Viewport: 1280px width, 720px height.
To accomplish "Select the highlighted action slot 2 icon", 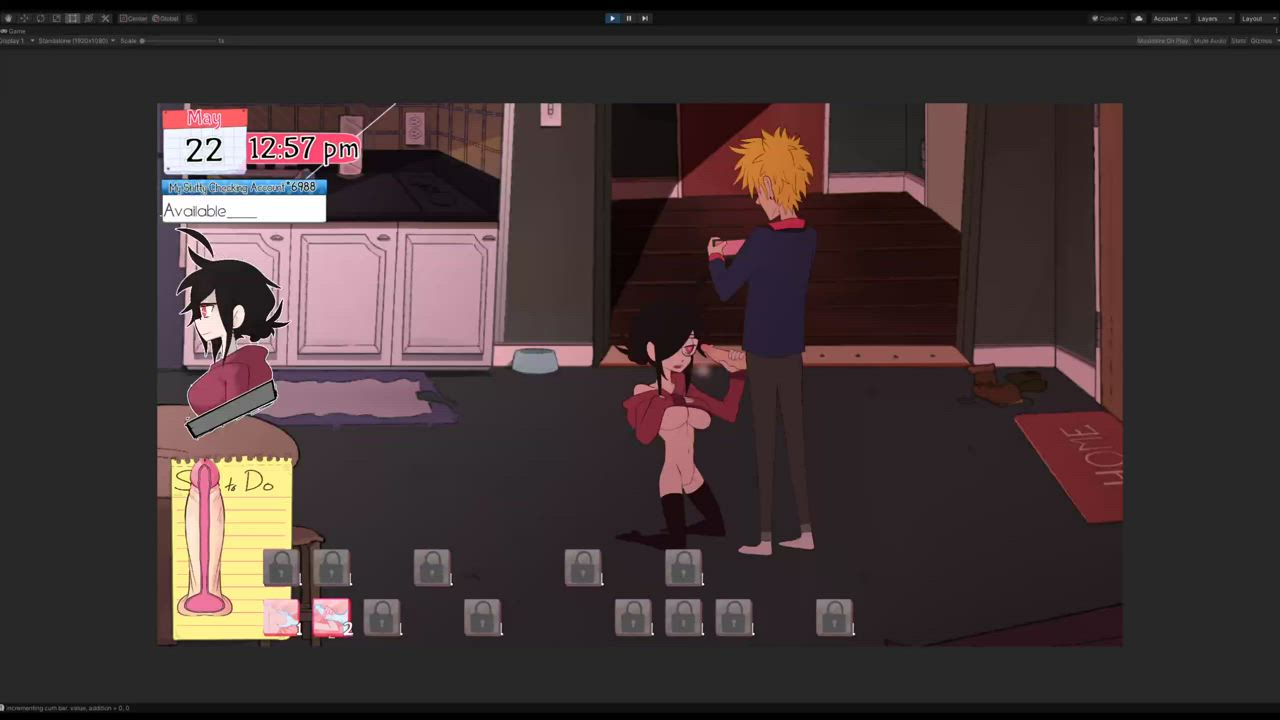I will click(331, 617).
